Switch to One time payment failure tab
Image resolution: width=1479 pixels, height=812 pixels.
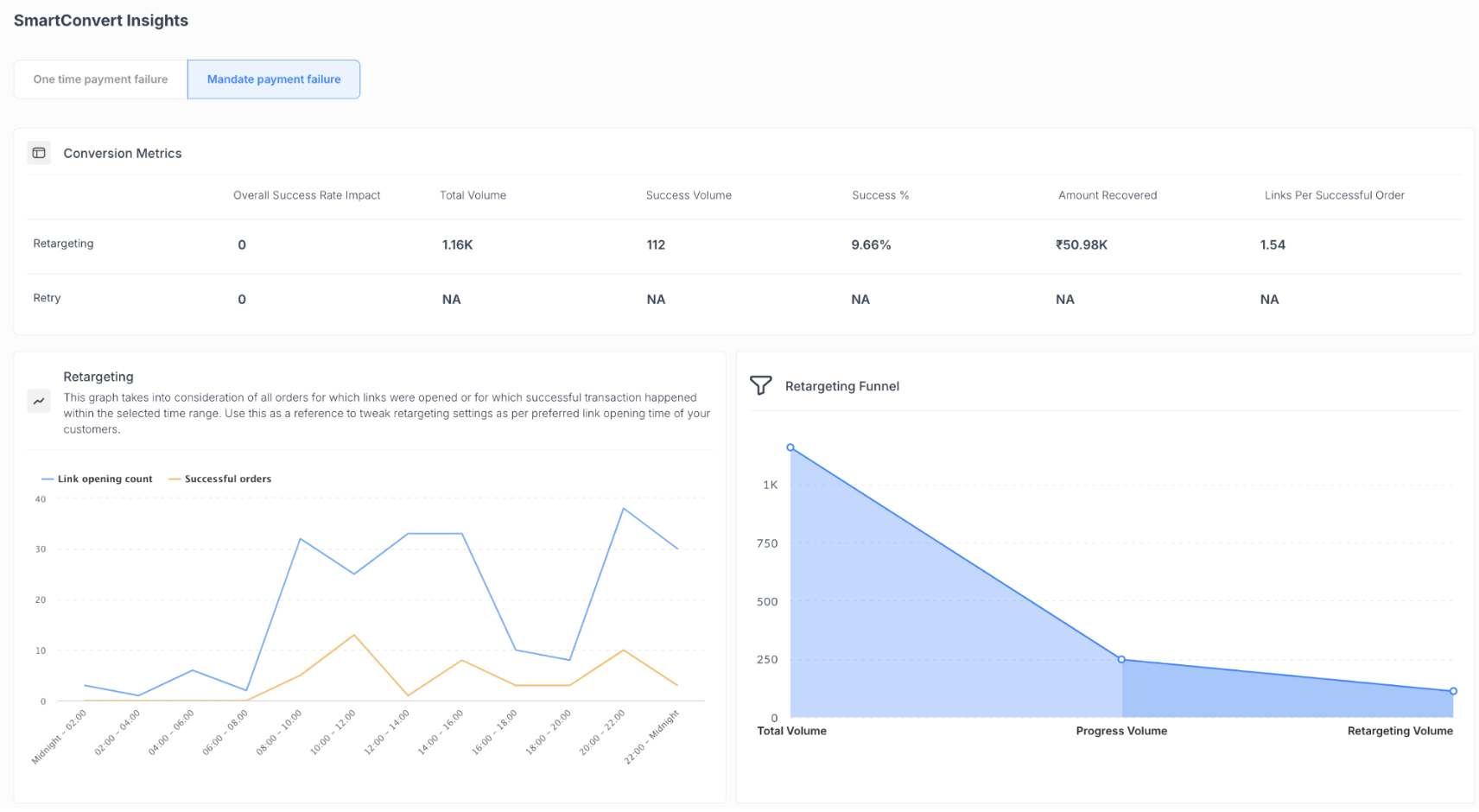pos(100,79)
